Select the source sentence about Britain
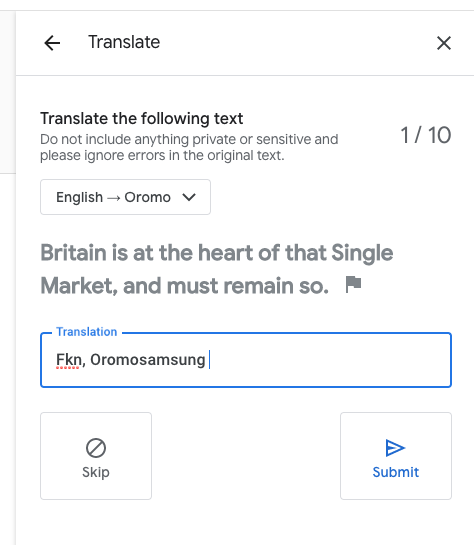 [217, 269]
